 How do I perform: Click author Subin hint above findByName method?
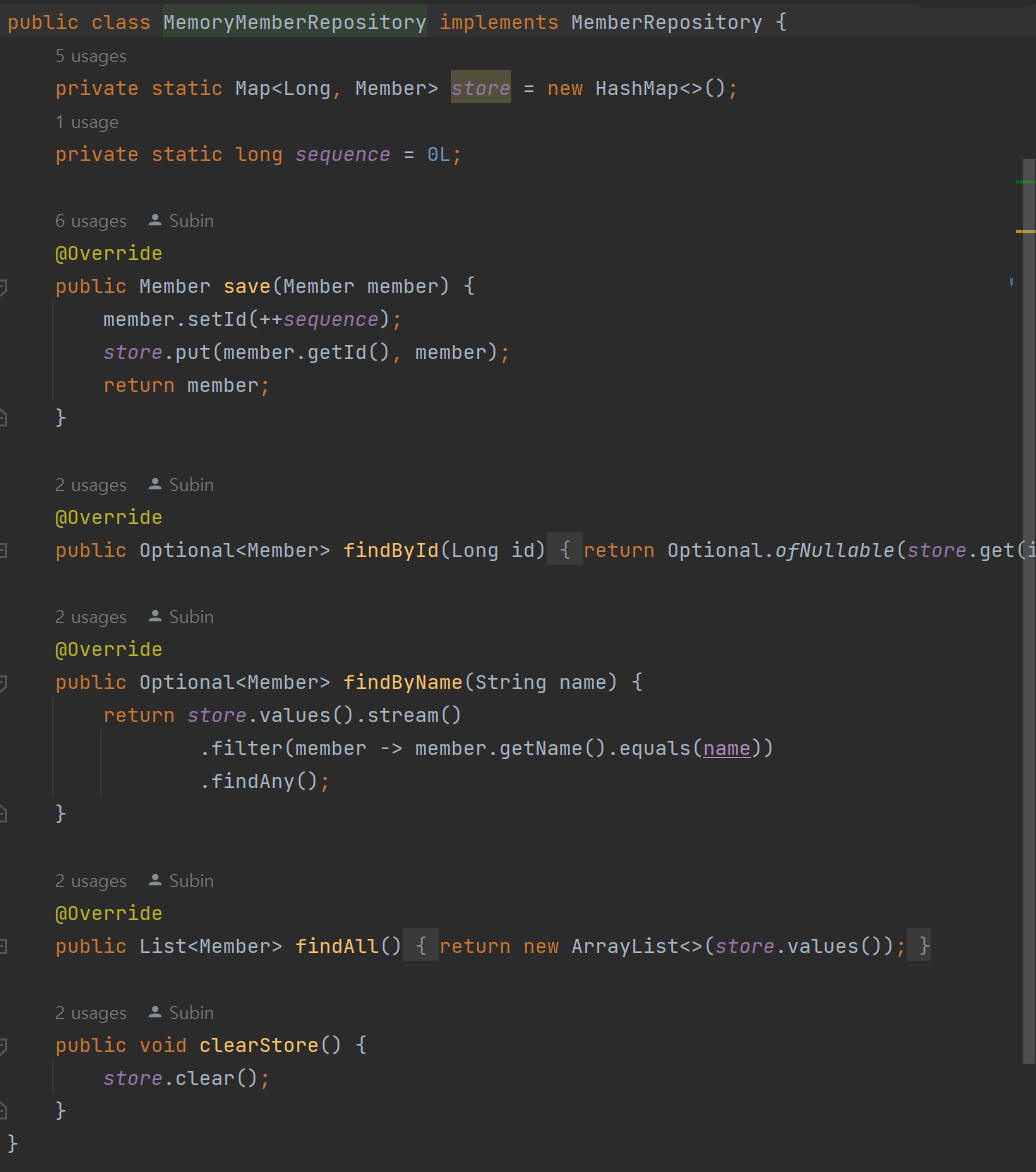181,617
